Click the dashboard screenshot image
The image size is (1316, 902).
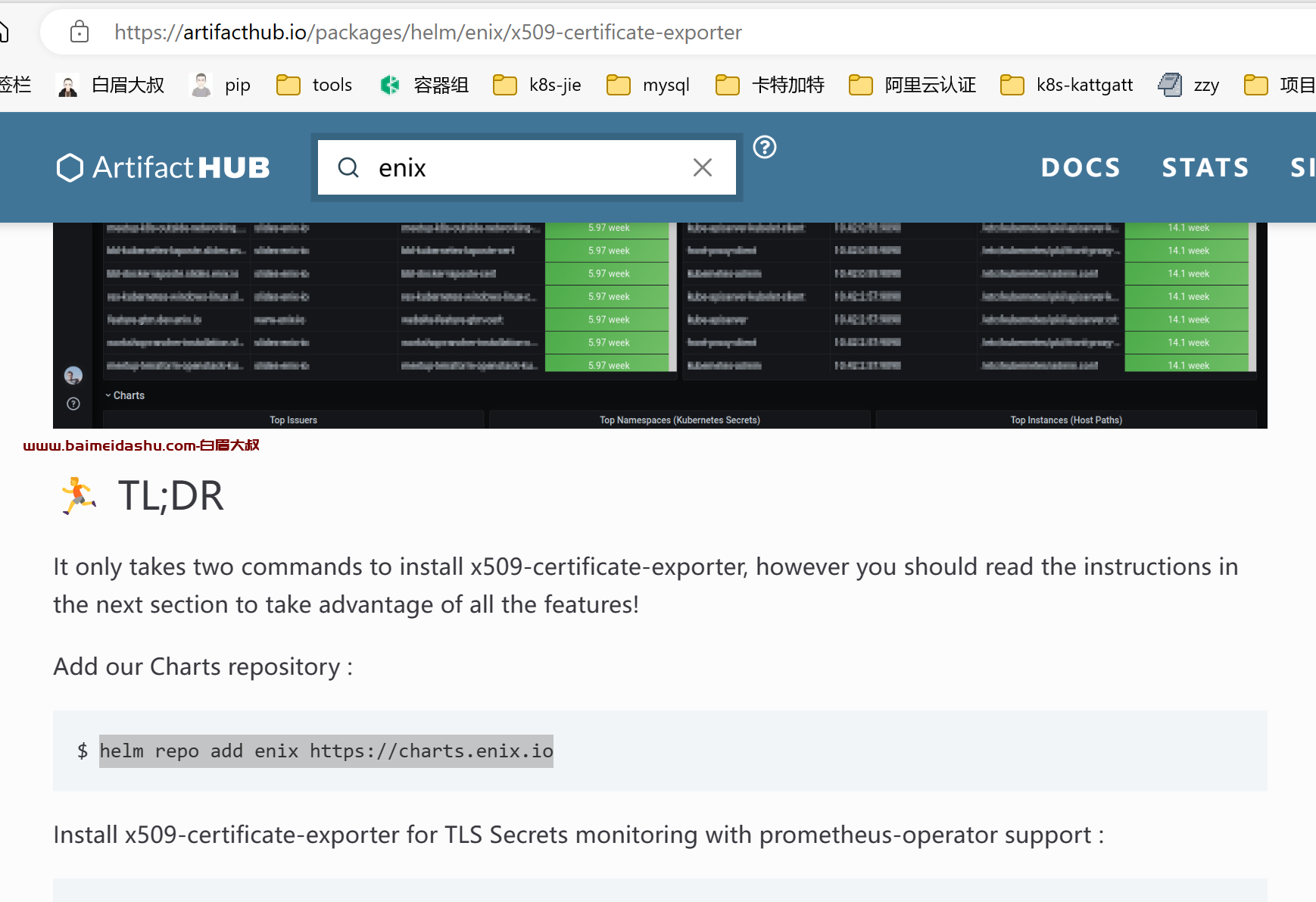(x=660, y=326)
